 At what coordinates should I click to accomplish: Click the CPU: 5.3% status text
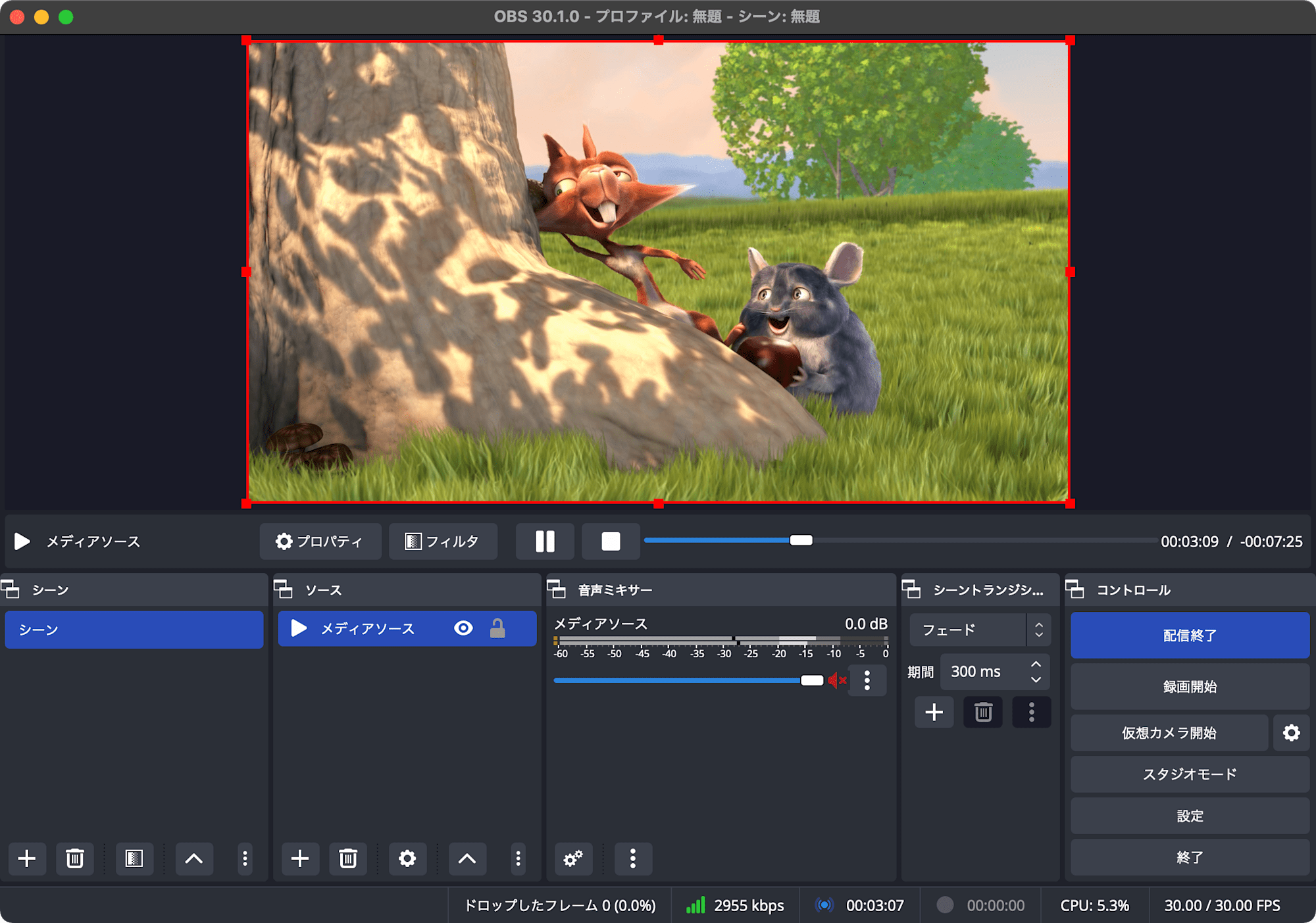click(1094, 906)
